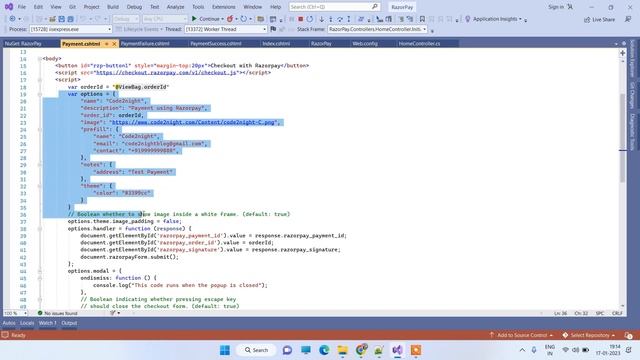This screenshot has height=360, width=640.
Task: Pin the Payment.cshtml tab
Action: (x=107, y=44)
